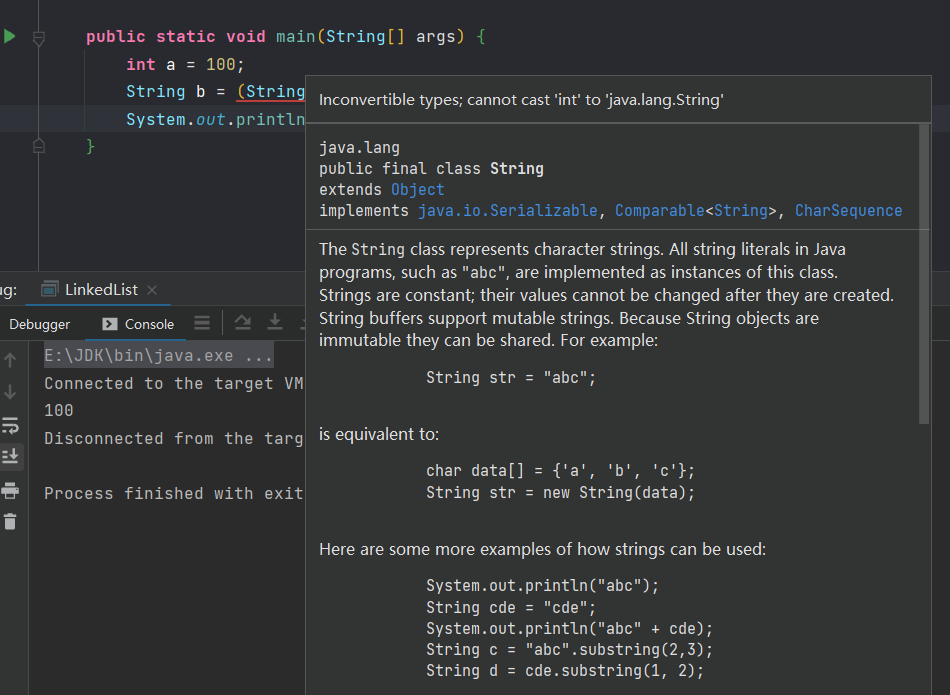950x695 pixels.
Task: Navigate down the stack trace
Action: (x=11, y=391)
